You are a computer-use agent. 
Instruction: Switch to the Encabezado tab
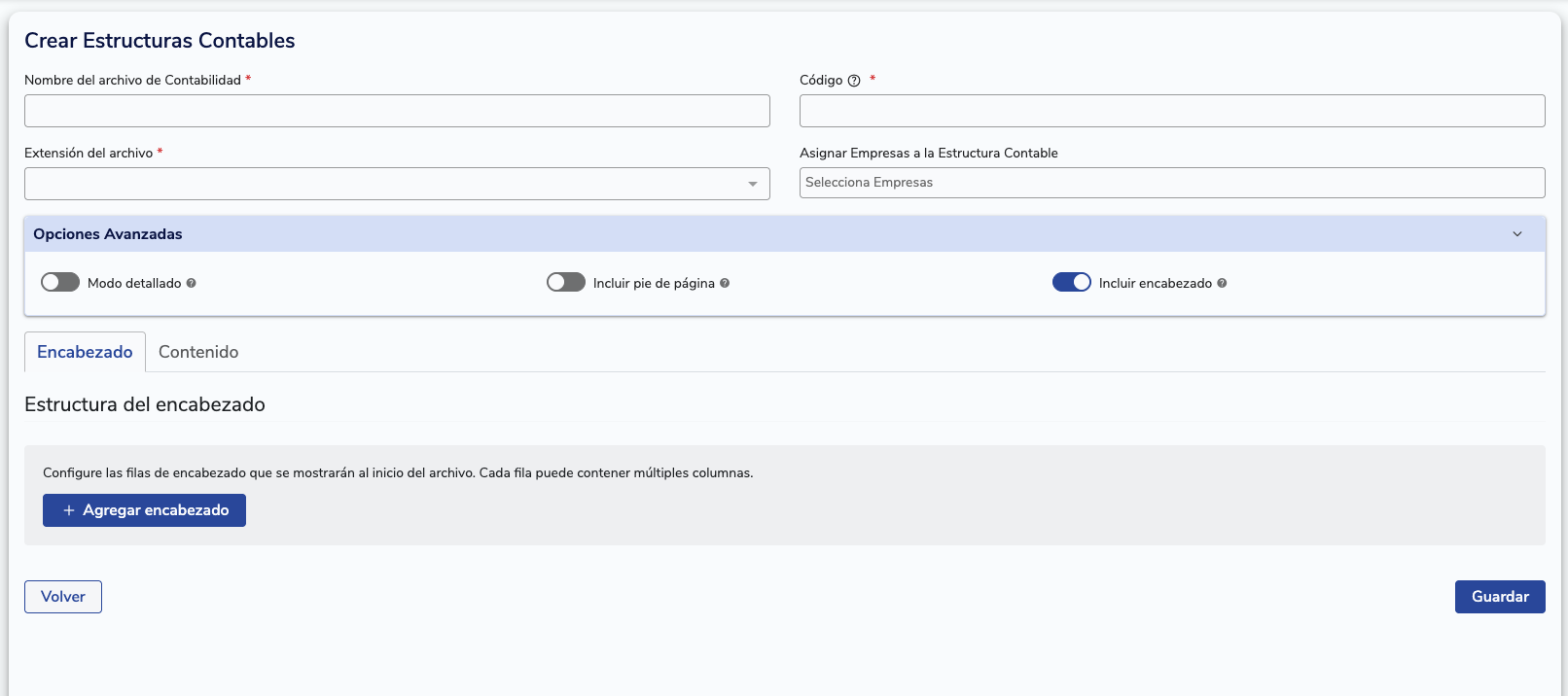85,352
